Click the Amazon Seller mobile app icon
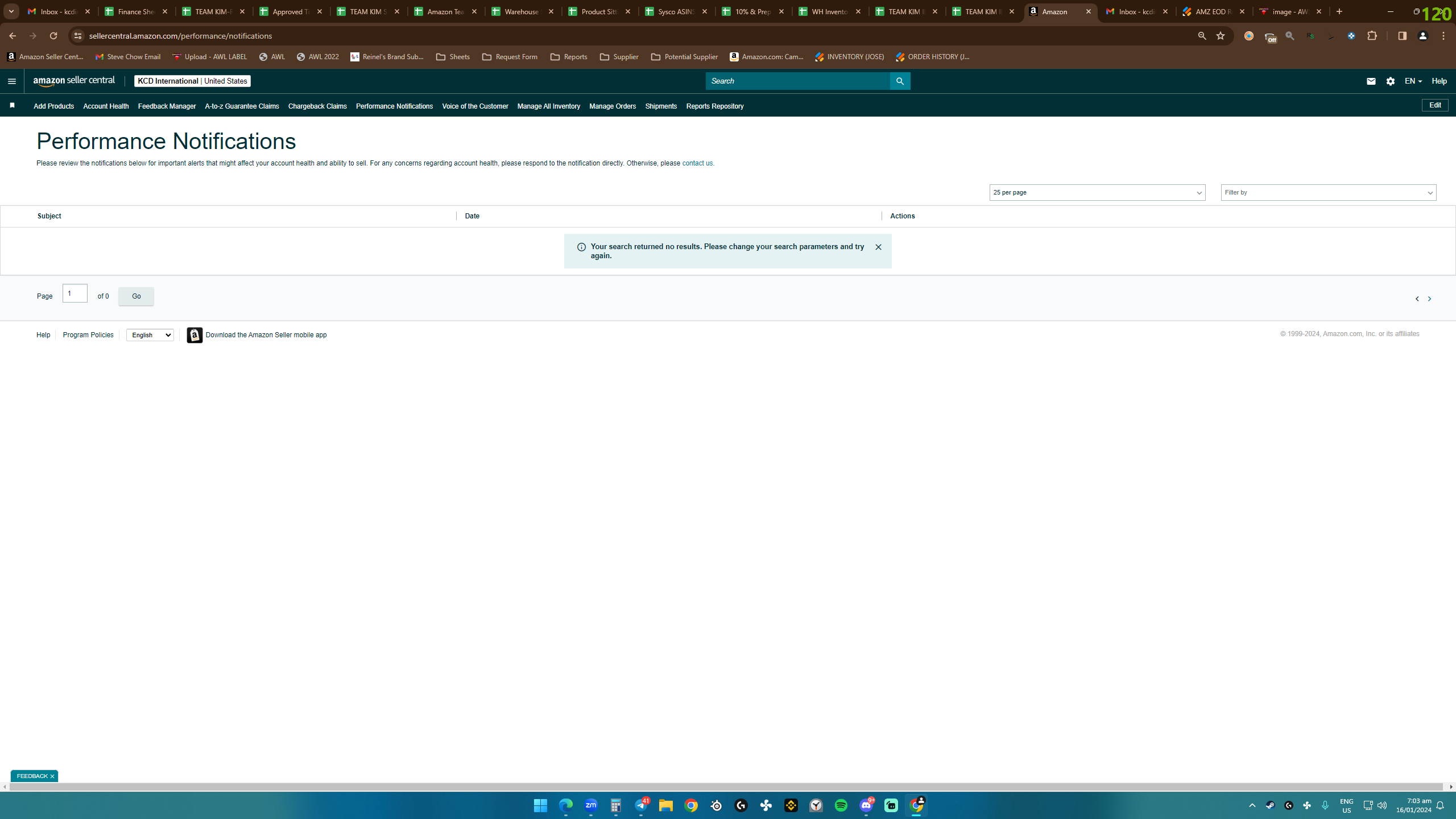 click(x=195, y=335)
